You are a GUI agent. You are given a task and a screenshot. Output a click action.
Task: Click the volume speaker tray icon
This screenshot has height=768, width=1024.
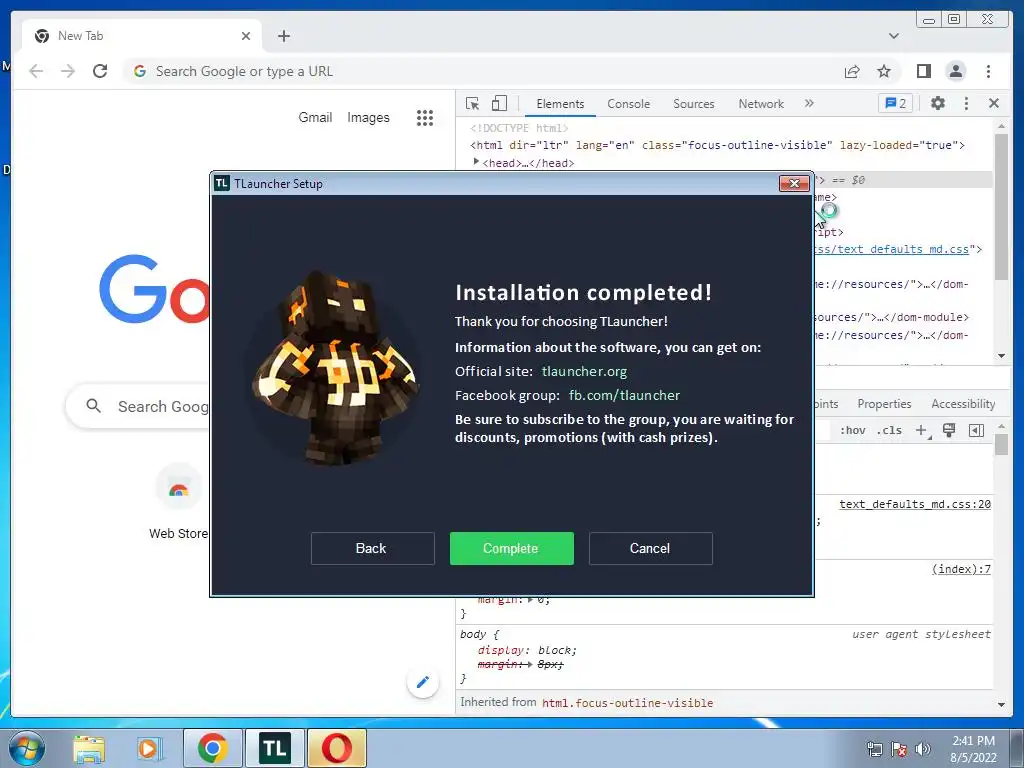click(x=923, y=749)
